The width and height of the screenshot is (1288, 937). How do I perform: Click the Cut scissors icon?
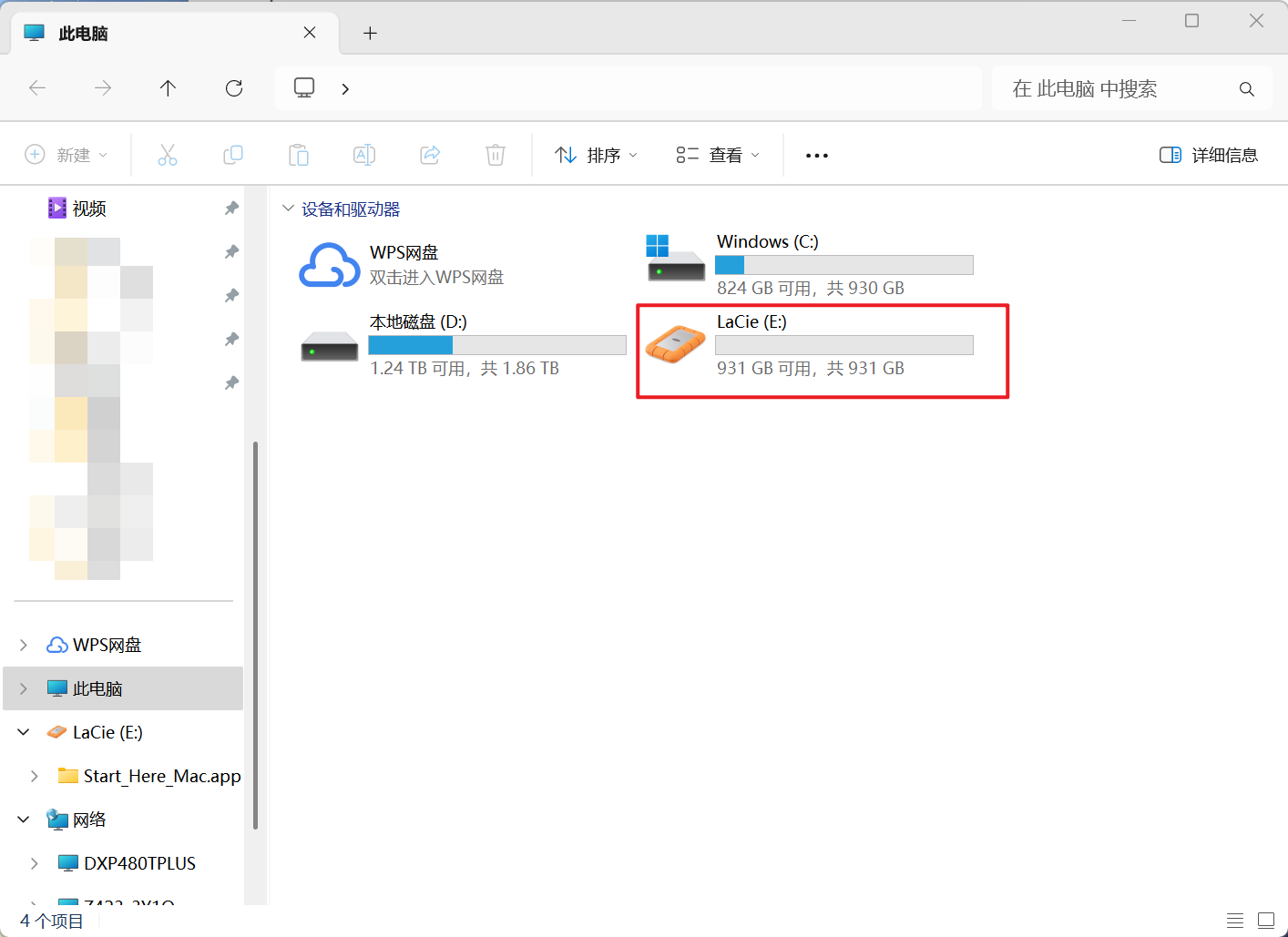click(x=168, y=155)
